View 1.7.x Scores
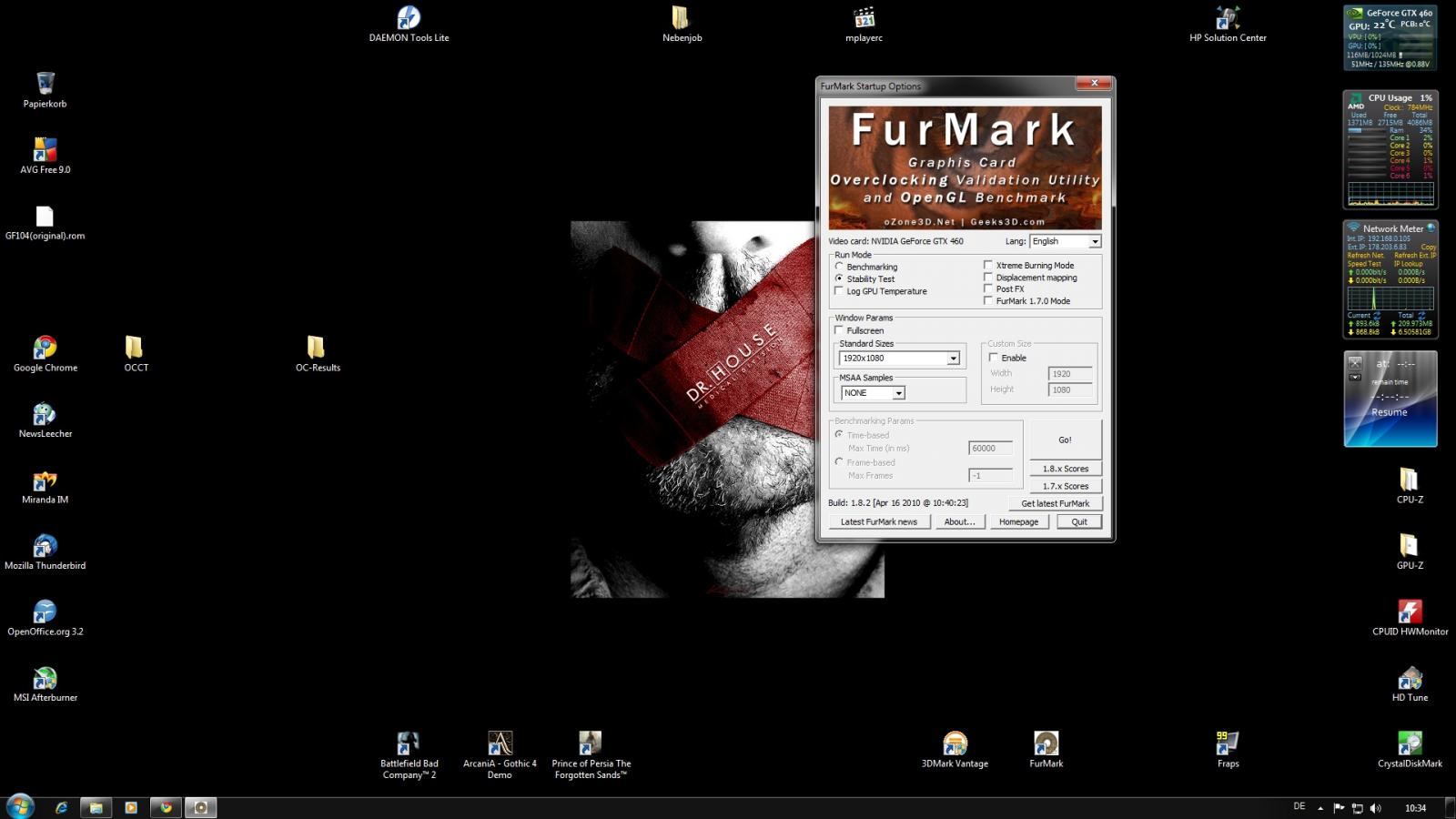Screen dimensions: 1456x819 [1065, 486]
